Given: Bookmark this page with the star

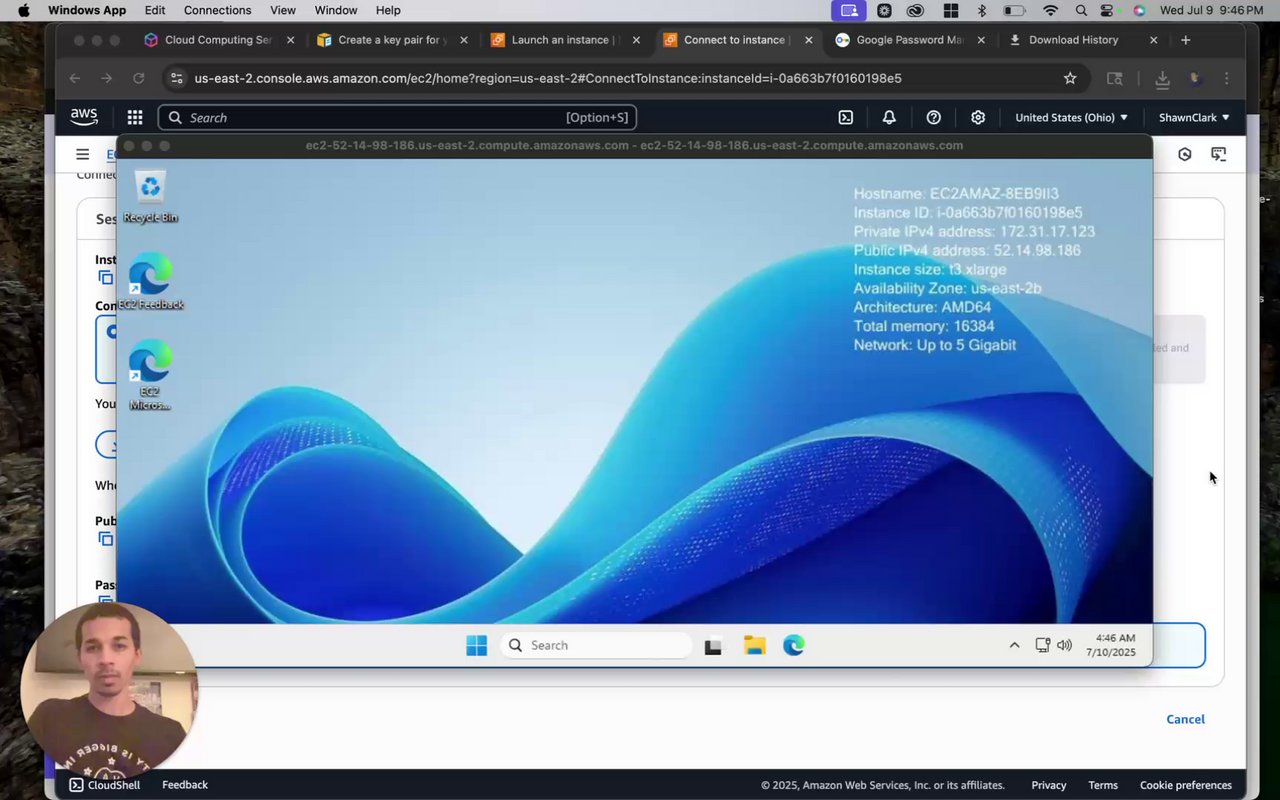Looking at the screenshot, I should point(1070,78).
